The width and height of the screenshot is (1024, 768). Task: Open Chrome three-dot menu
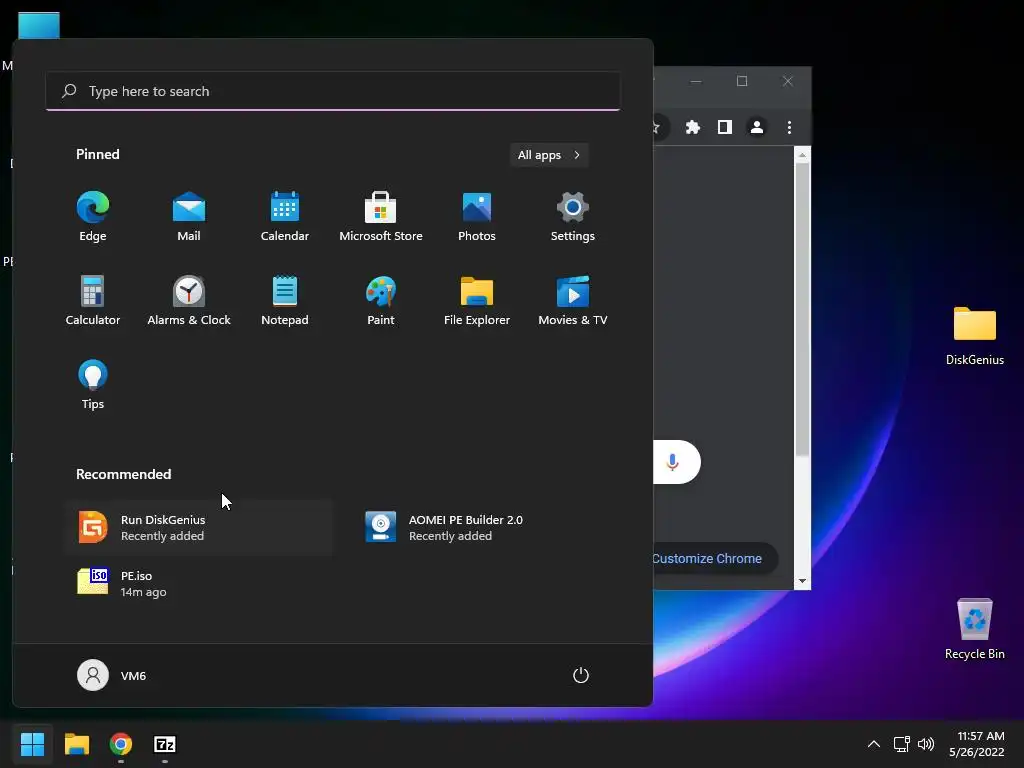click(789, 127)
